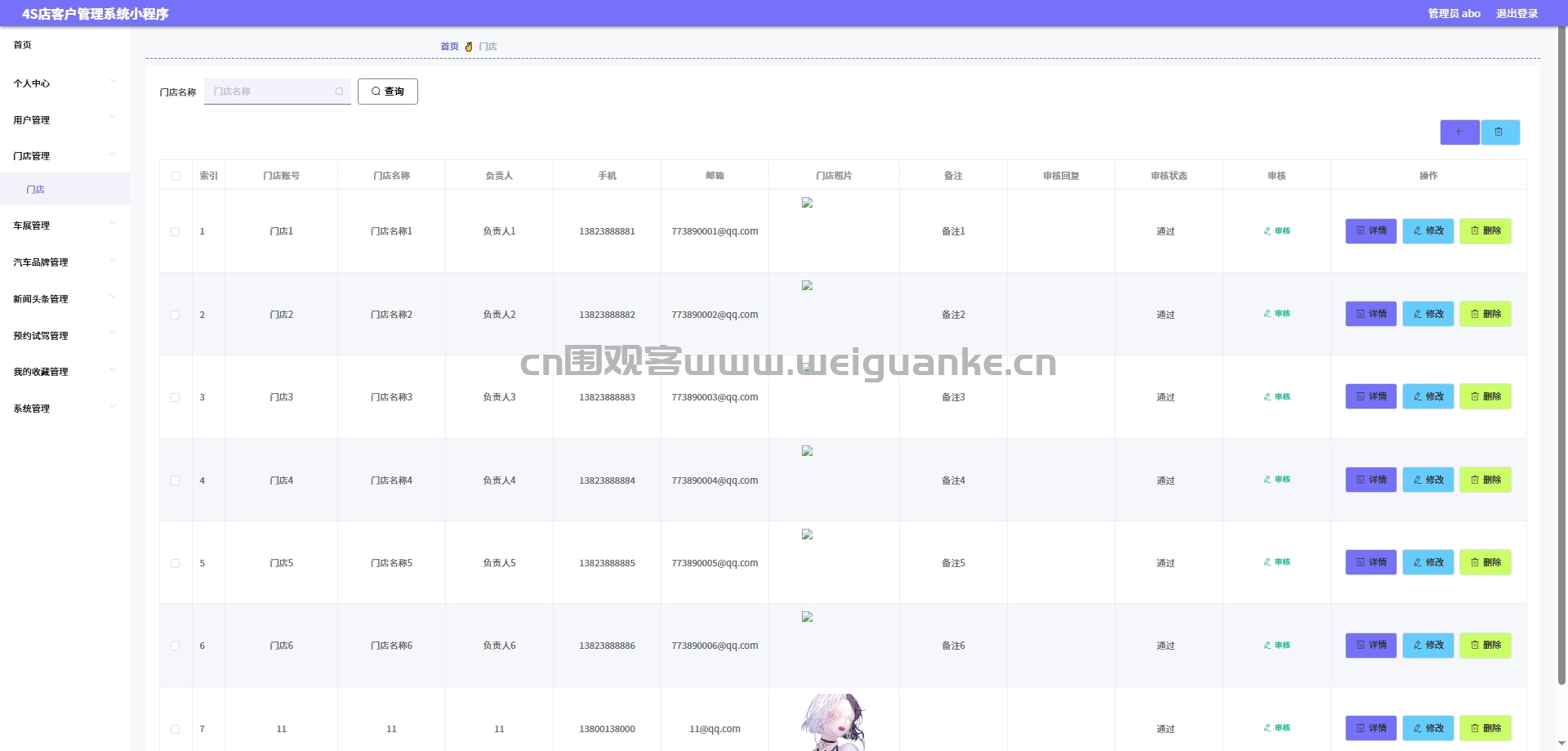The width and height of the screenshot is (1568, 751).
Task: Check the checkbox for row 门店6
Action: pos(176,646)
